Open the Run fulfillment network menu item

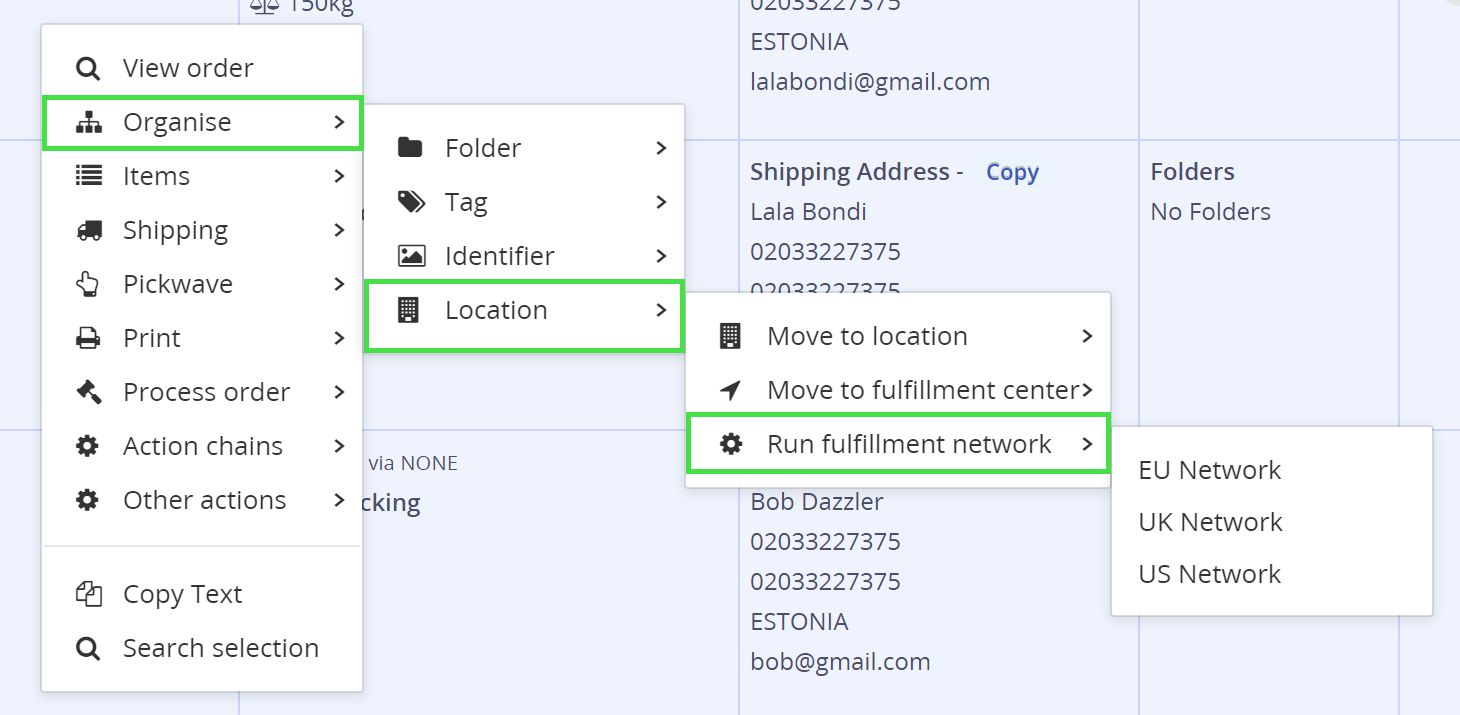pyautogui.click(x=908, y=444)
